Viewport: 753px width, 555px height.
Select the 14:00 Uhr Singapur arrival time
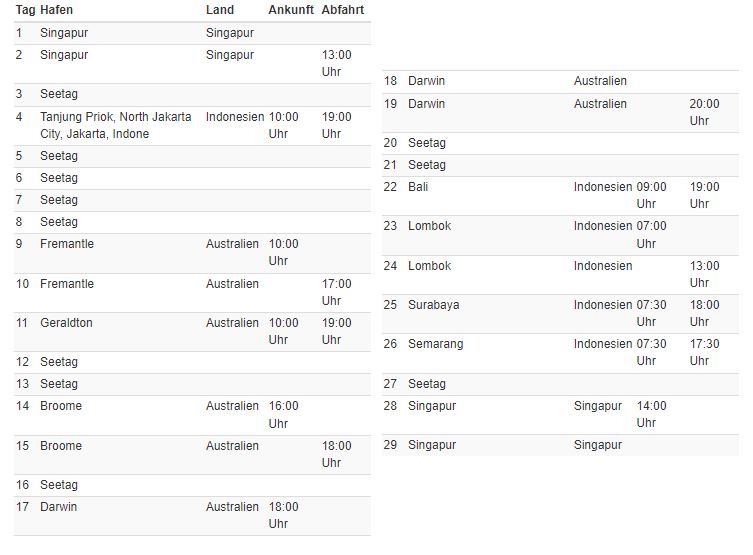coord(651,414)
